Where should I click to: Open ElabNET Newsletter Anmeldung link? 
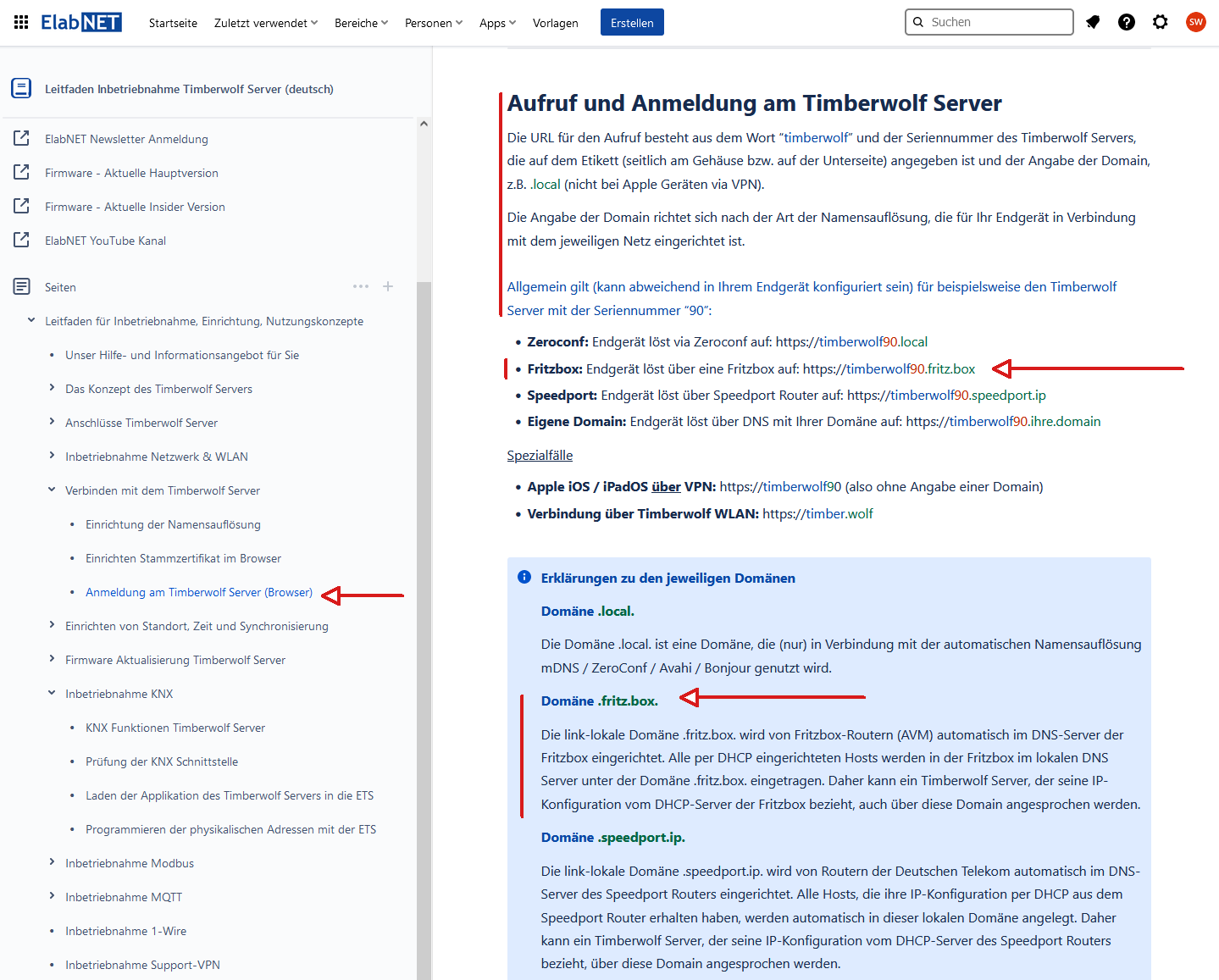click(x=126, y=139)
